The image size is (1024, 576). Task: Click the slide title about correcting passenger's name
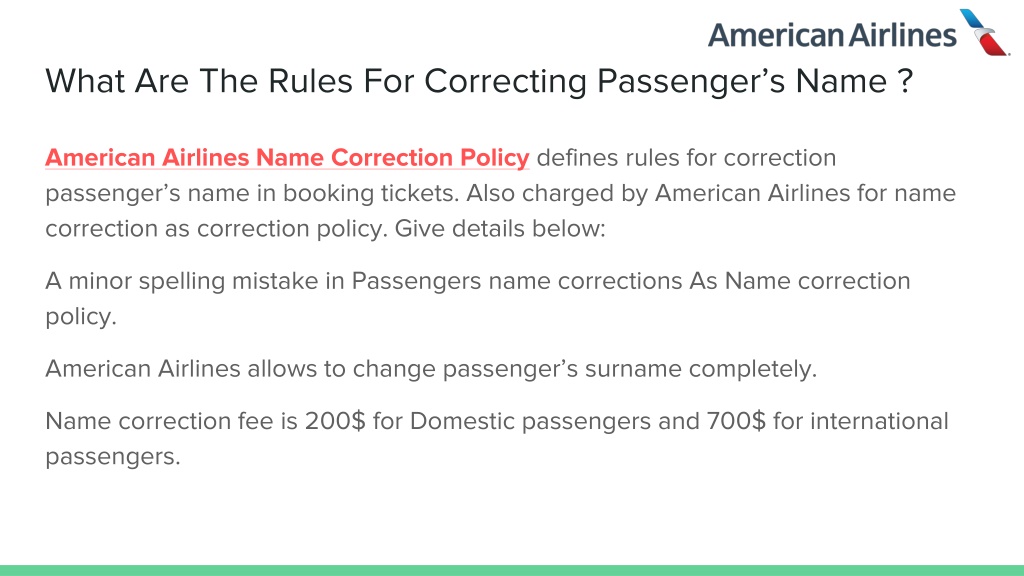[x=479, y=82]
